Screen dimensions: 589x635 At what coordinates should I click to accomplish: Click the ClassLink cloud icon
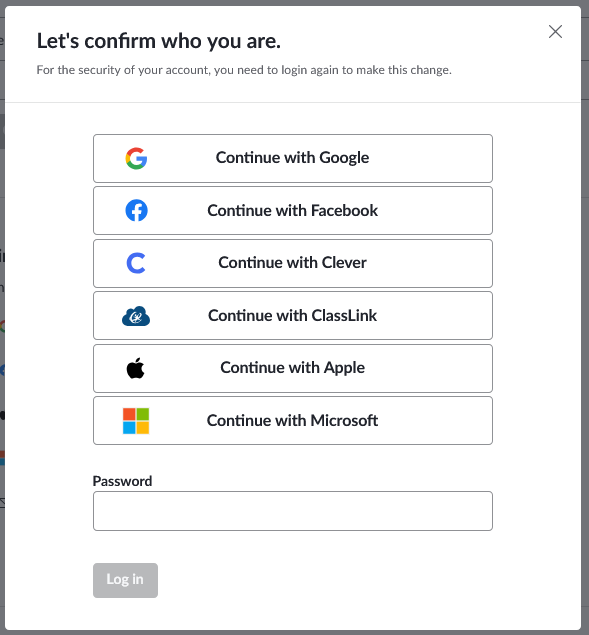pos(136,316)
